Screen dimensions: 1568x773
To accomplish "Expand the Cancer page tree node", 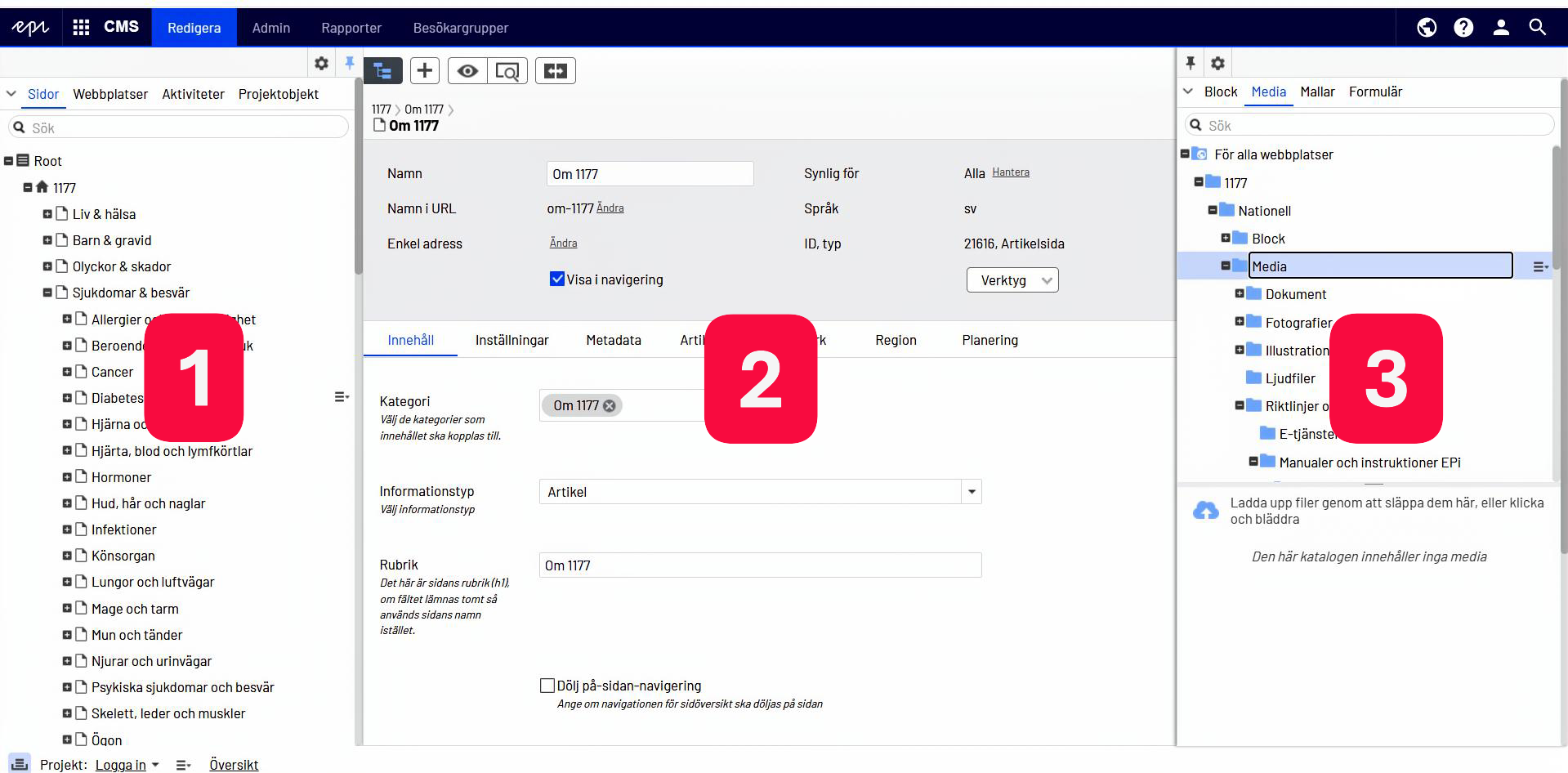I will (x=67, y=372).
